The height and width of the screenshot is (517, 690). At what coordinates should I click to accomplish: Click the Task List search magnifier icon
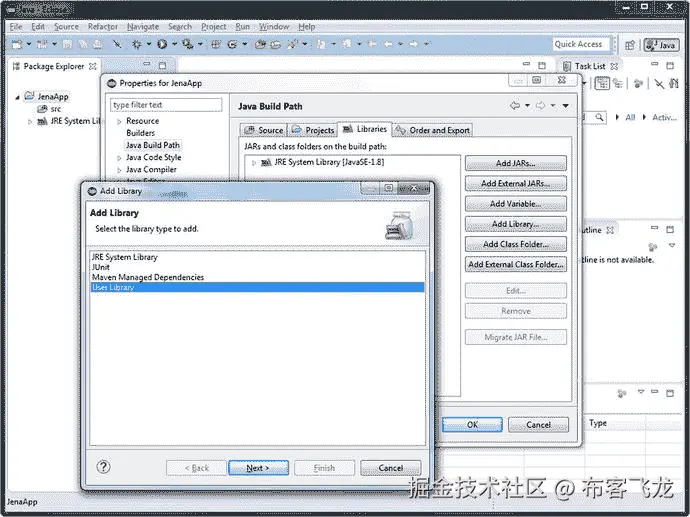click(599, 117)
